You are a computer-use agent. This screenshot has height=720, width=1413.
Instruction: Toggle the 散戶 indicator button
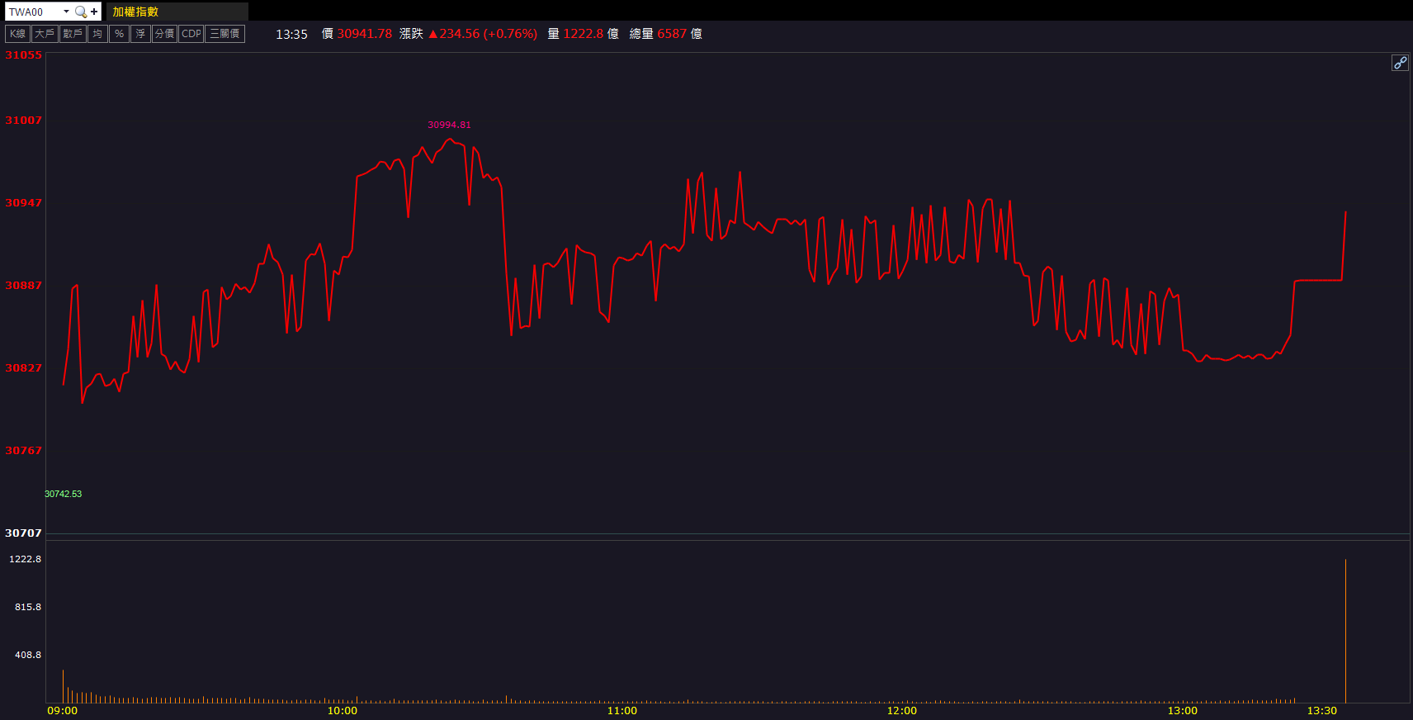(72, 34)
